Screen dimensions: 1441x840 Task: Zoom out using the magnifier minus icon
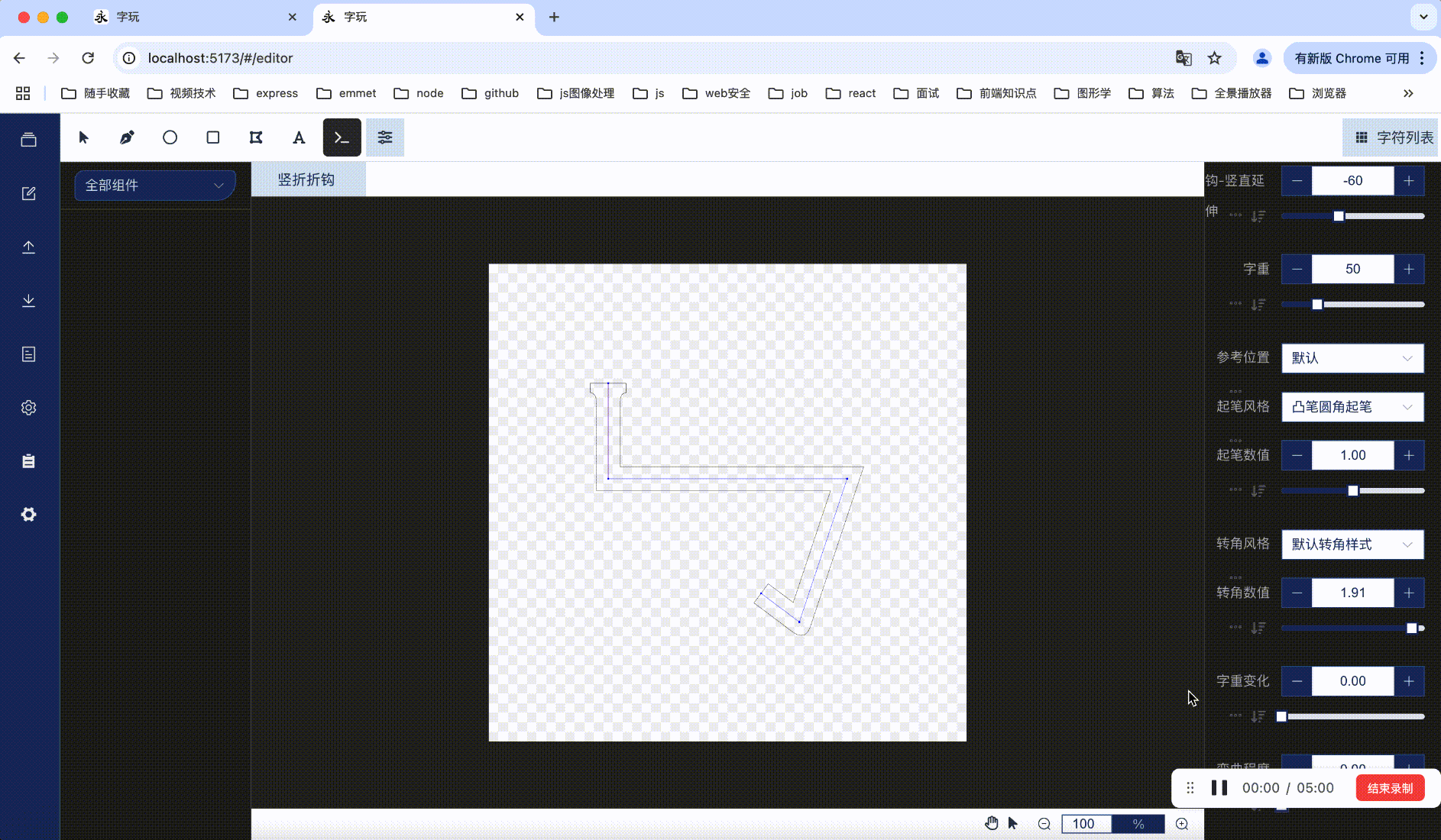pyautogui.click(x=1043, y=823)
